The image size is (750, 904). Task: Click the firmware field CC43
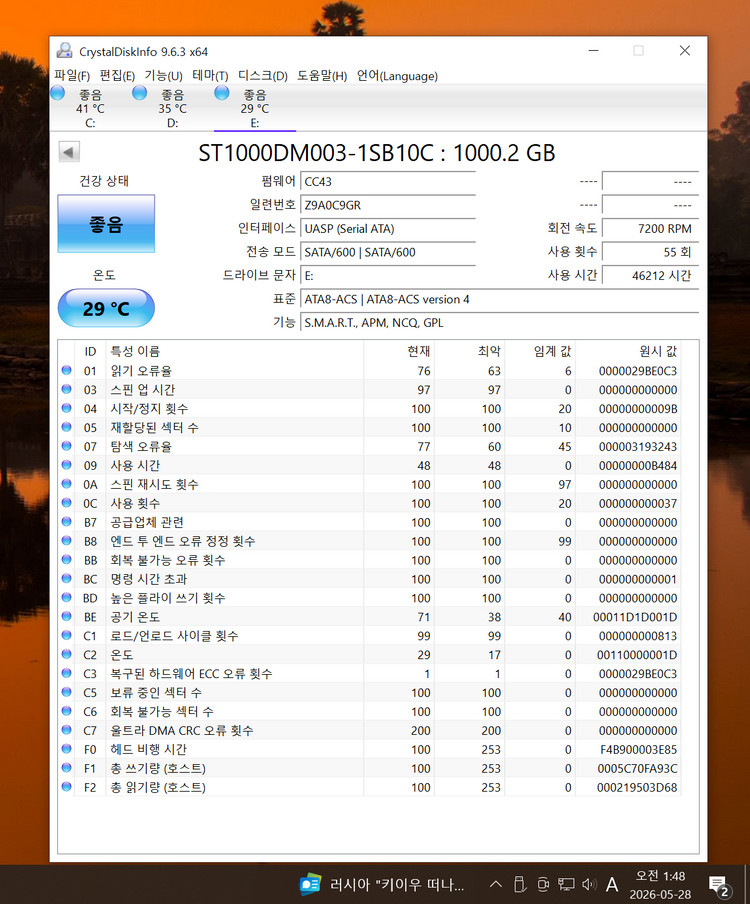coord(387,182)
